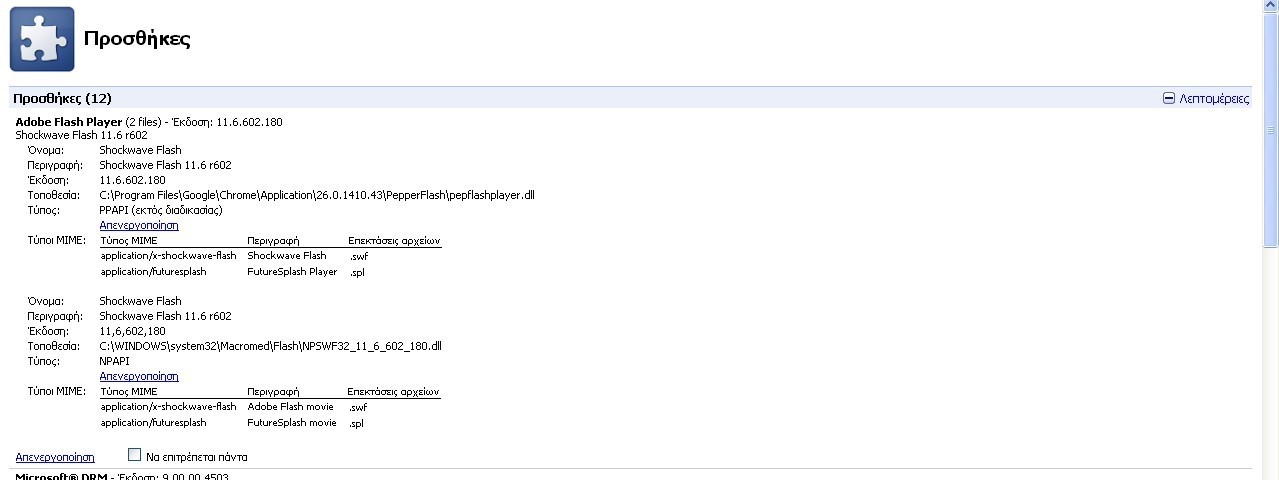
Task: Click 'FutureSplash movie' description cell
Action: coord(291,423)
